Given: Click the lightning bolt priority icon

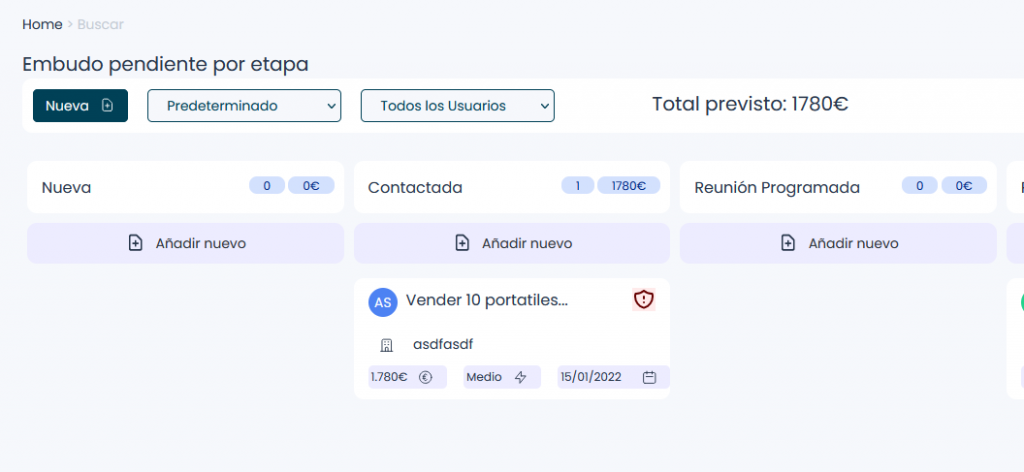Looking at the screenshot, I should [x=520, y=377].
